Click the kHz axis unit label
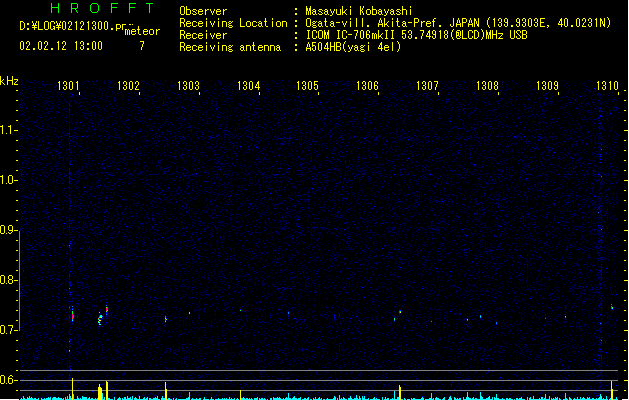Viewport: 629px width, 400px height. point(9,81)
